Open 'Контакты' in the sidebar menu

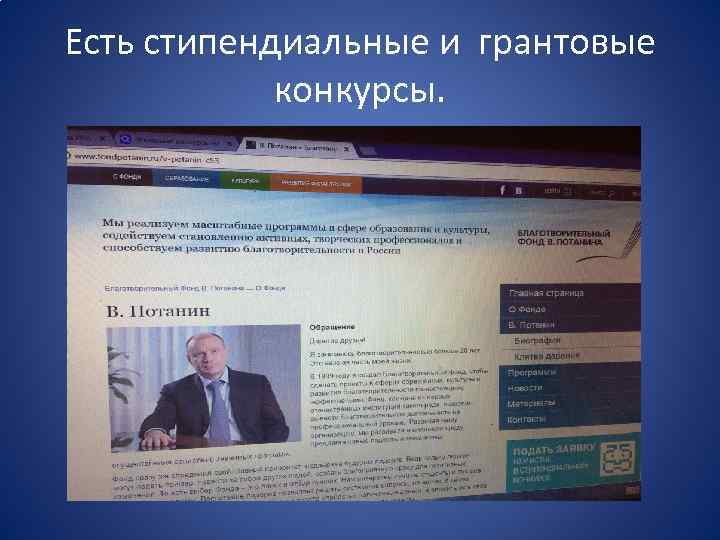point(569,419)
